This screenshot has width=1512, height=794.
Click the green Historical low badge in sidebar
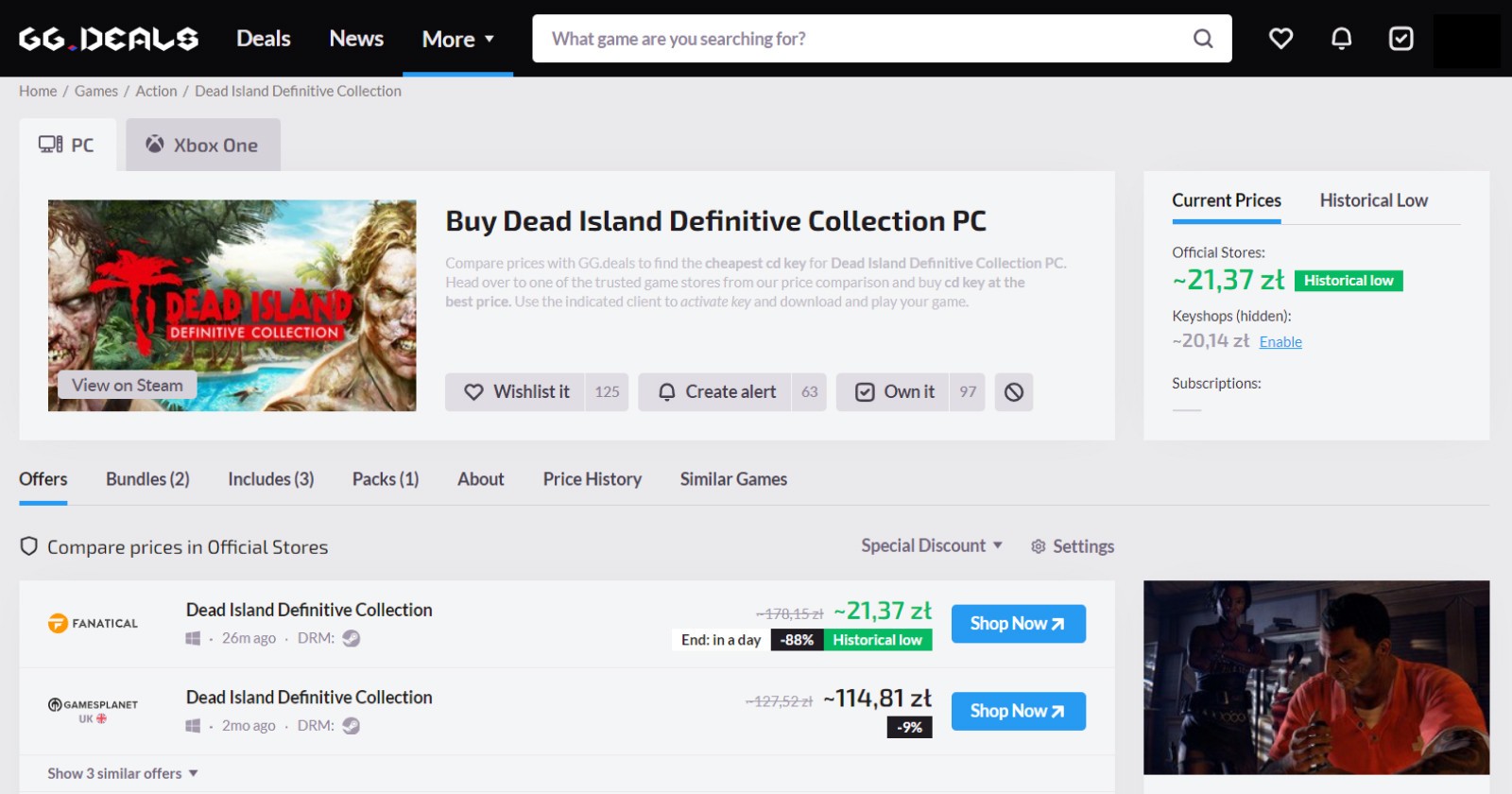tap(1349, 281)
